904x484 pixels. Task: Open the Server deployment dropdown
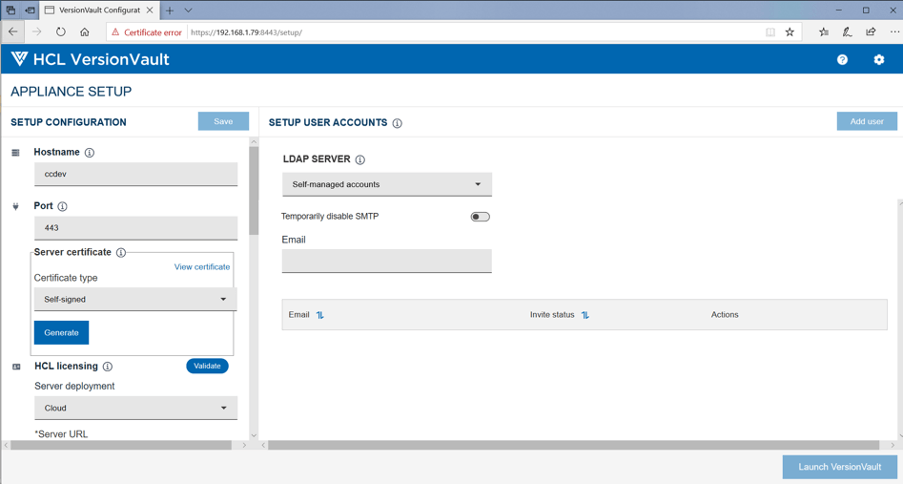pyautogui.click(x=135, y=408)
